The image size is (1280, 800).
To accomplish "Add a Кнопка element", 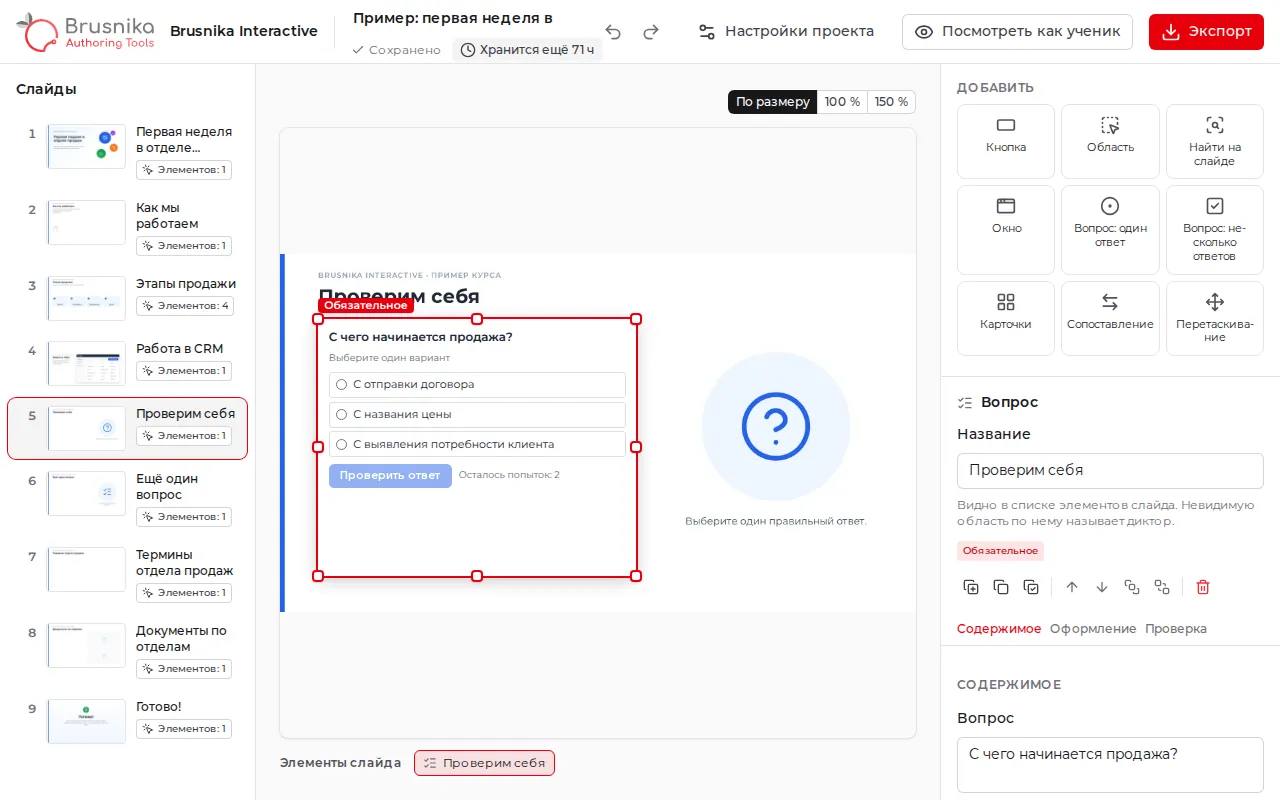I will coord(1006,141).
